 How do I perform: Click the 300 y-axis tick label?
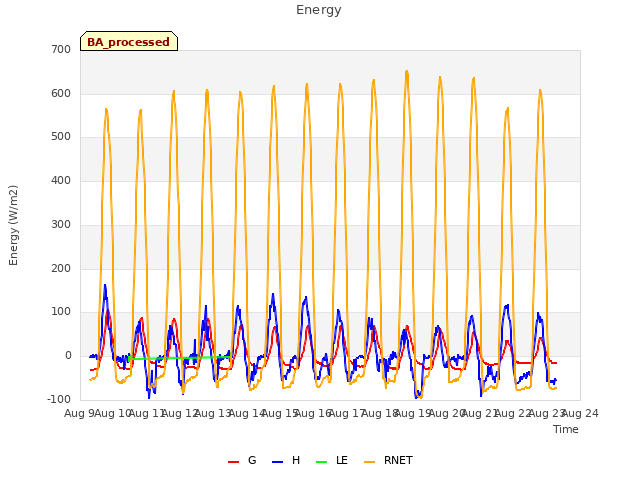61,224
